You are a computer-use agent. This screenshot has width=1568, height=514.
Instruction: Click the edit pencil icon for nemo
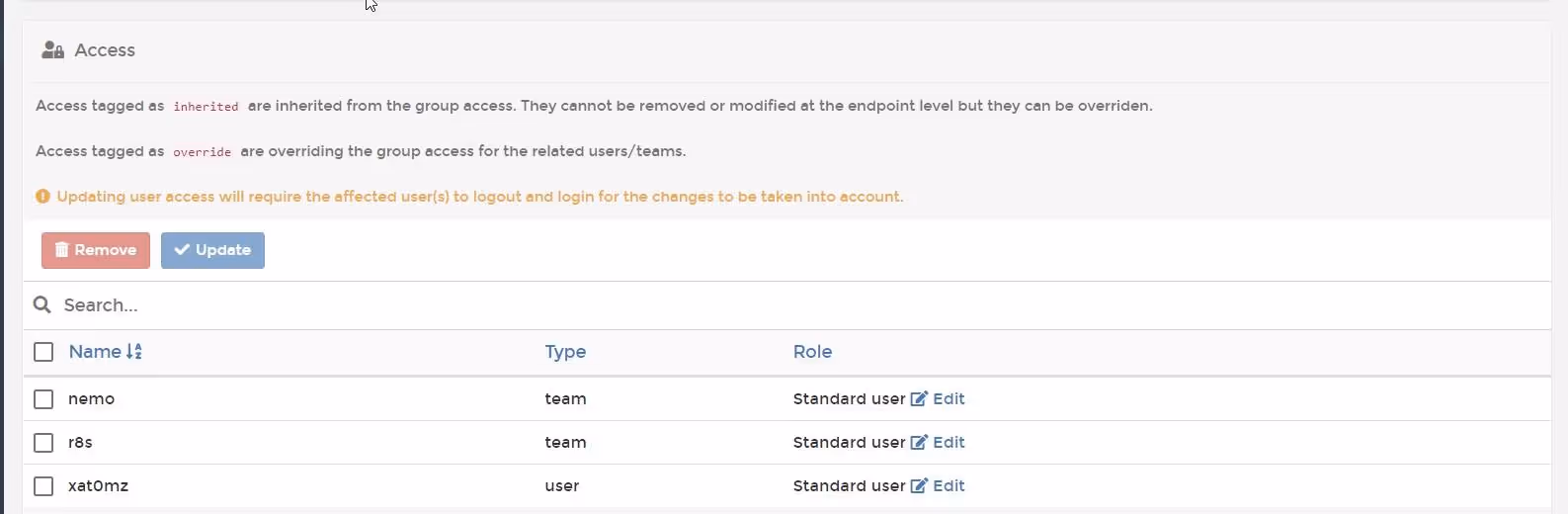tap(919, 399)
